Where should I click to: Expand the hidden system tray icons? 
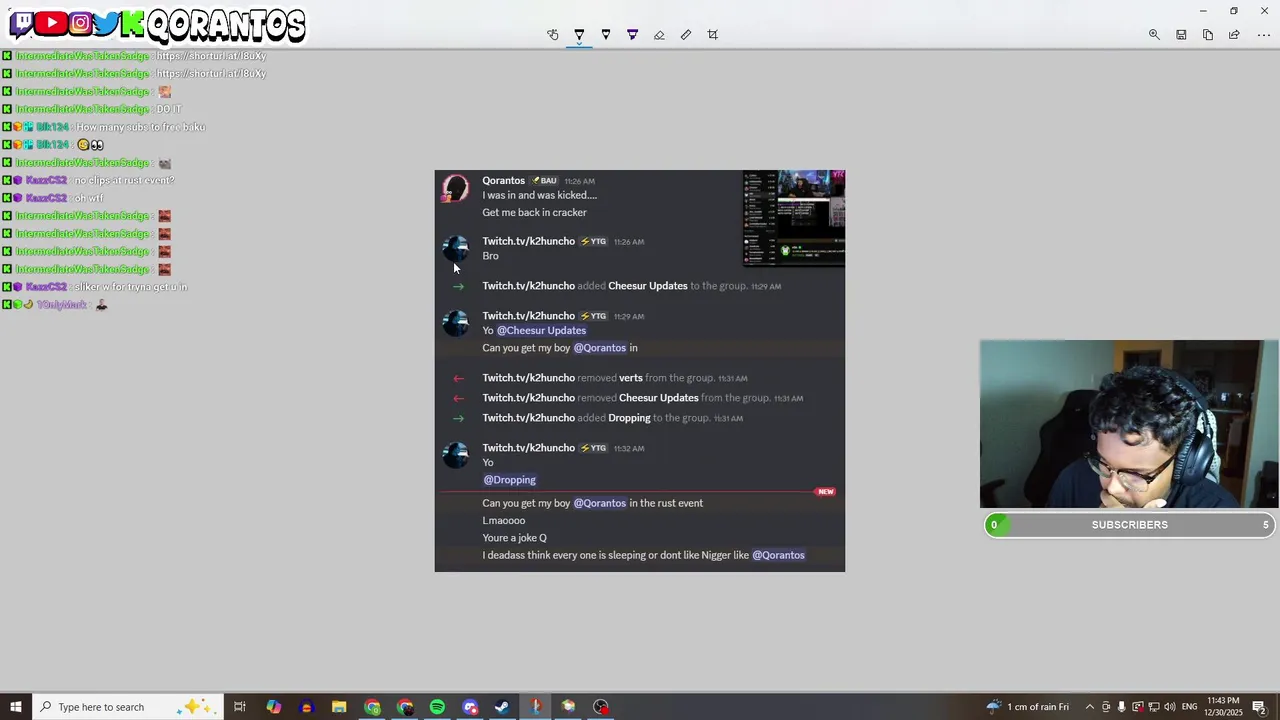point(1090,707)
